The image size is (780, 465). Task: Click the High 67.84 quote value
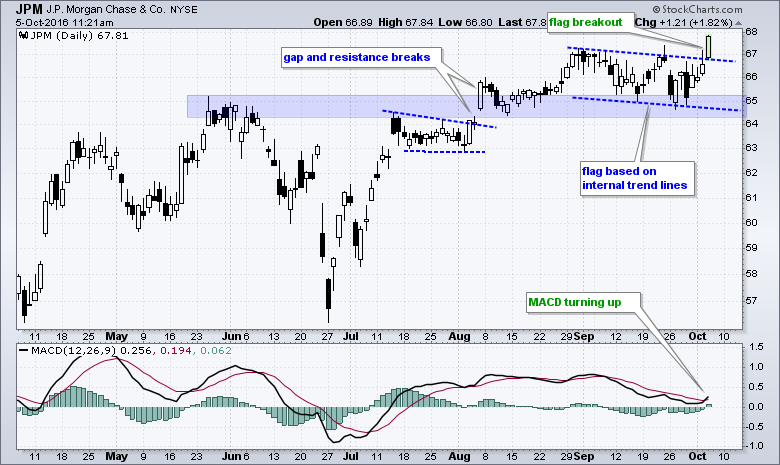tap(406, 22)
